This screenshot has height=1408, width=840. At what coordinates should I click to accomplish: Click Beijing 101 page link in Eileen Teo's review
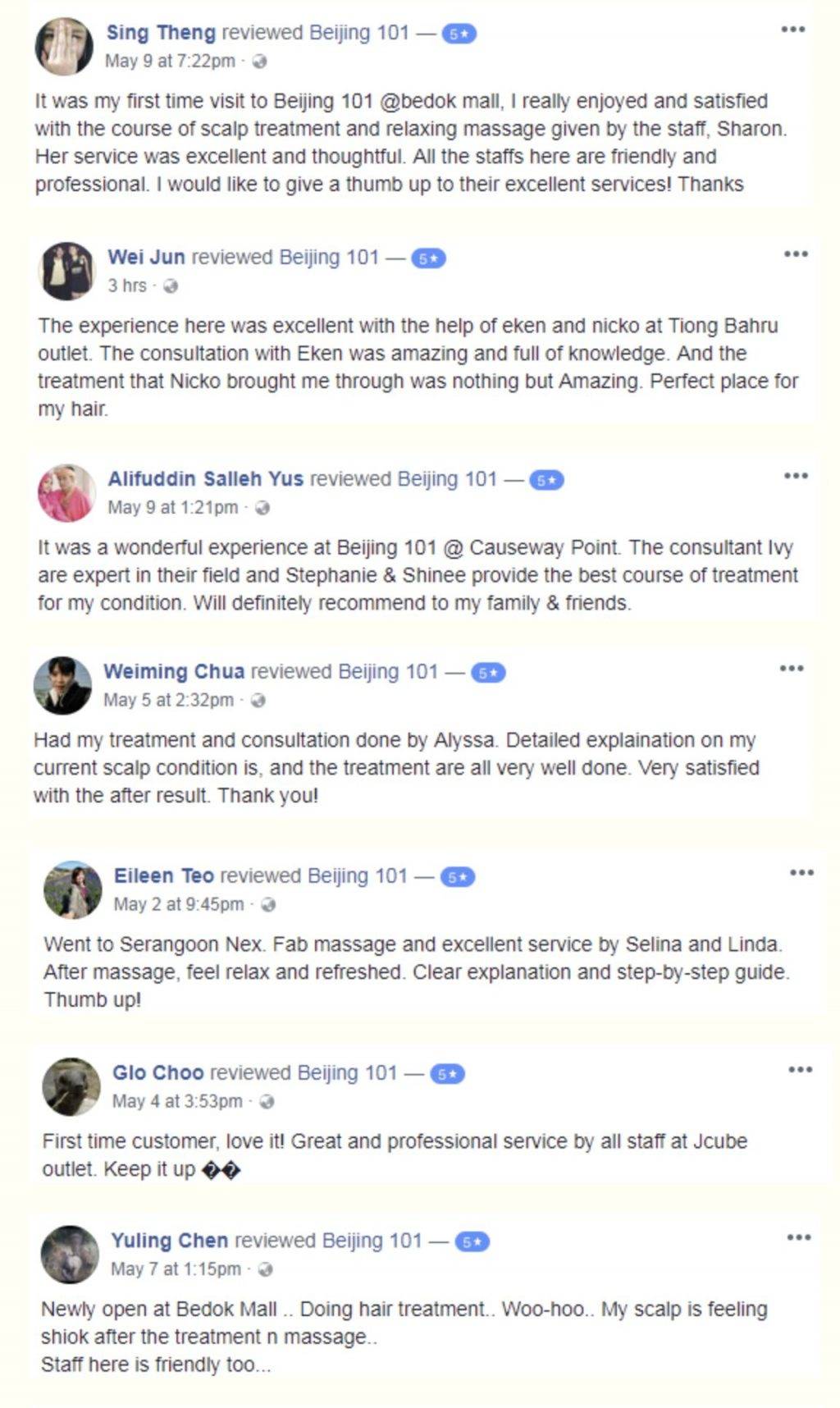357,876
